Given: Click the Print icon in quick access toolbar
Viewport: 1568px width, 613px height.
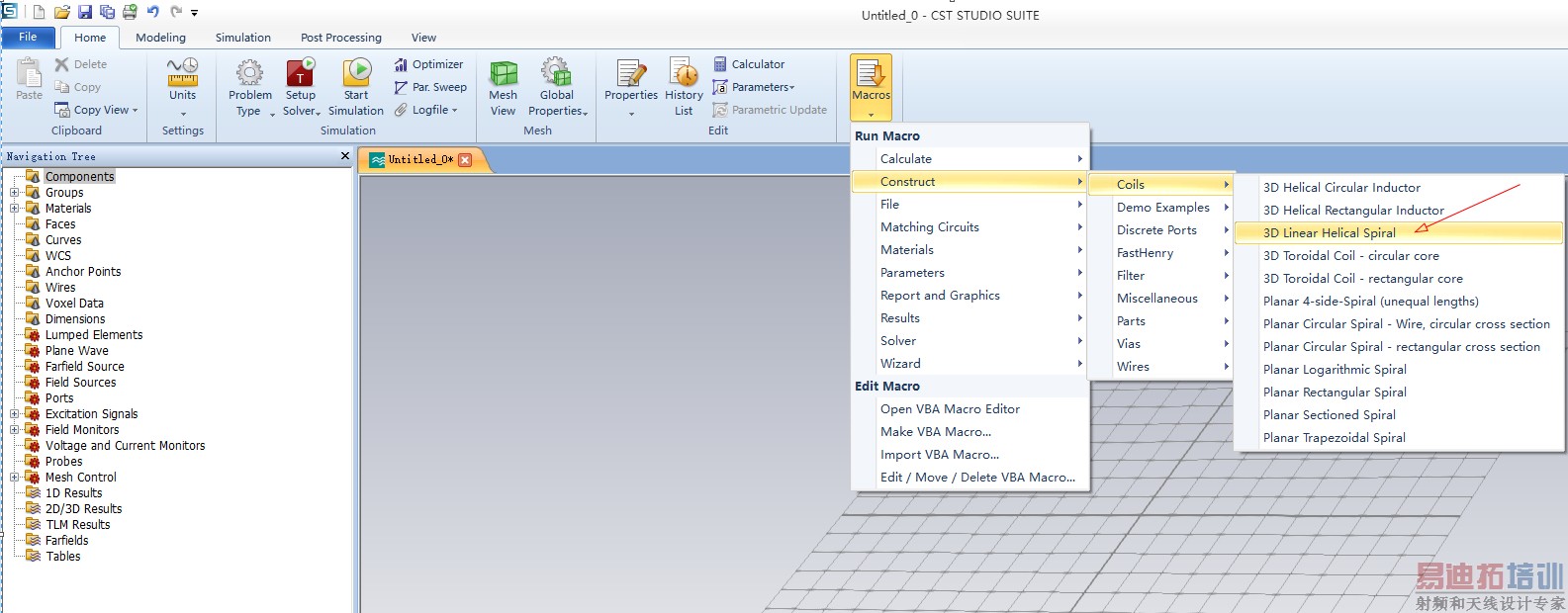Looking at the screenshot, I should pos(130,12).
